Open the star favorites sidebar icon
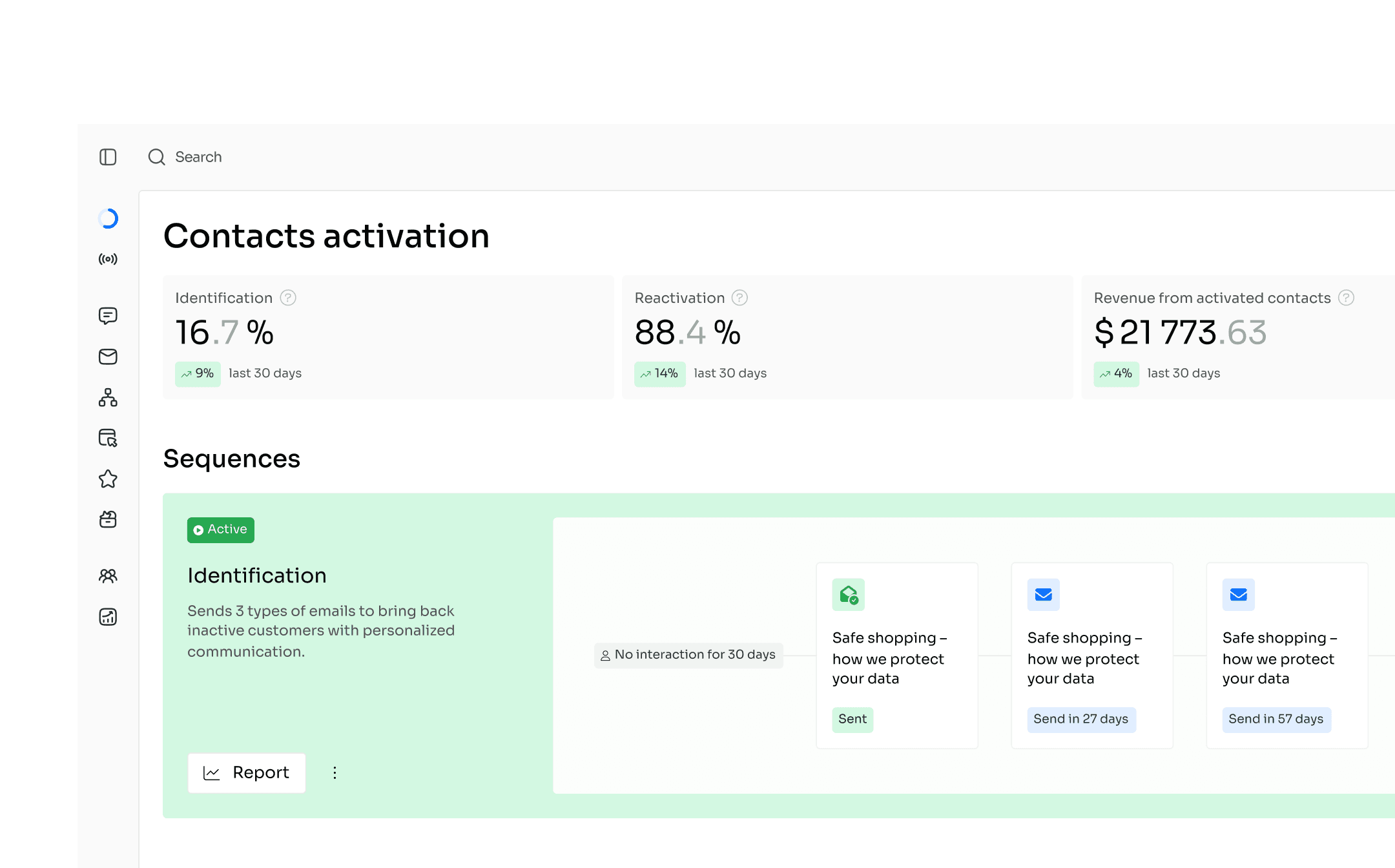This screenshot has height=868, width=1395. point(108,479)
